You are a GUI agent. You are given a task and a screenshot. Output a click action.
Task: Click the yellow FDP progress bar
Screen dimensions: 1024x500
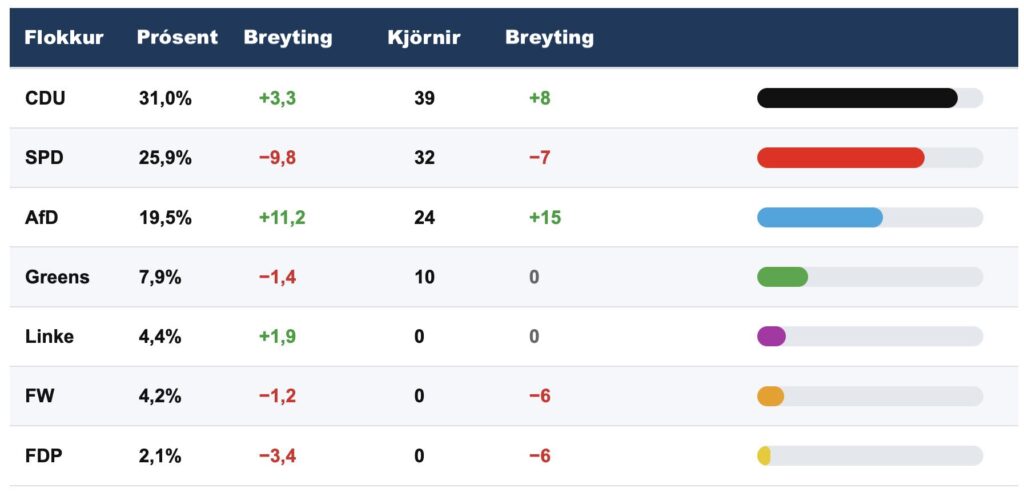coord(764,456)
